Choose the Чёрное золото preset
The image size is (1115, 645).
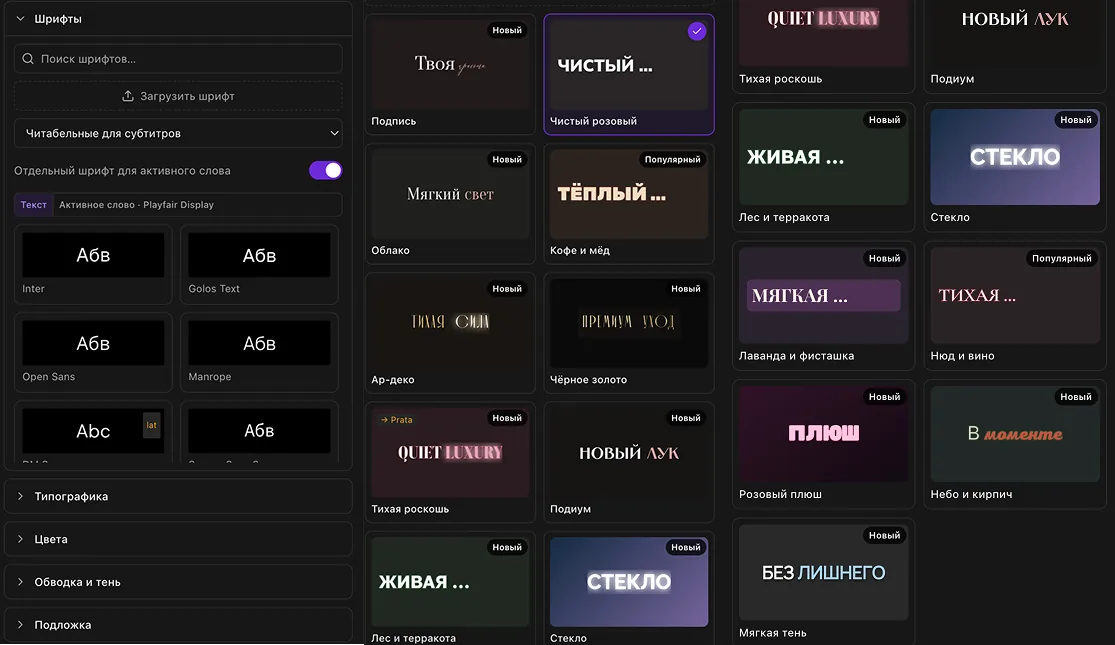[x=629, y=334]
